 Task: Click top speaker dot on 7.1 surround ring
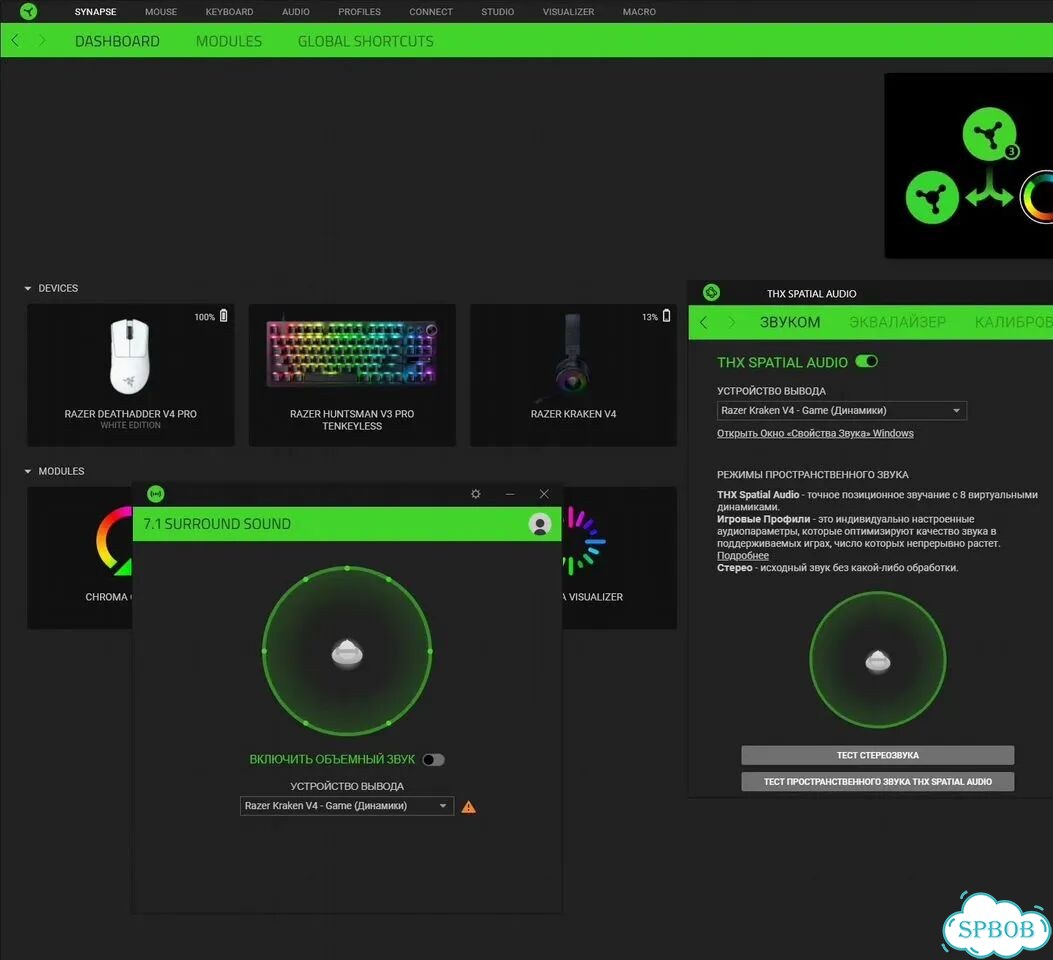[347, 568]
